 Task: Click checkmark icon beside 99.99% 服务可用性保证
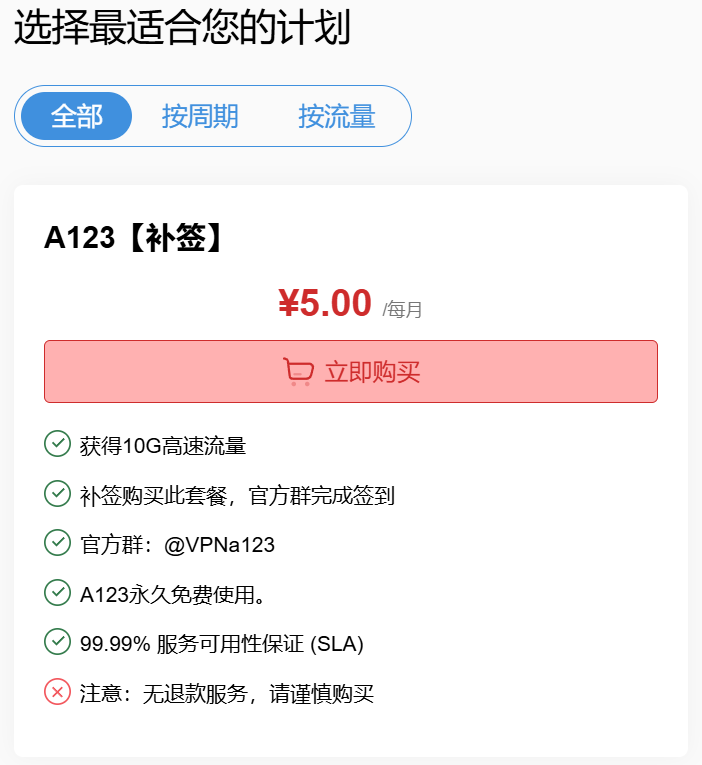tap(58, 642)
